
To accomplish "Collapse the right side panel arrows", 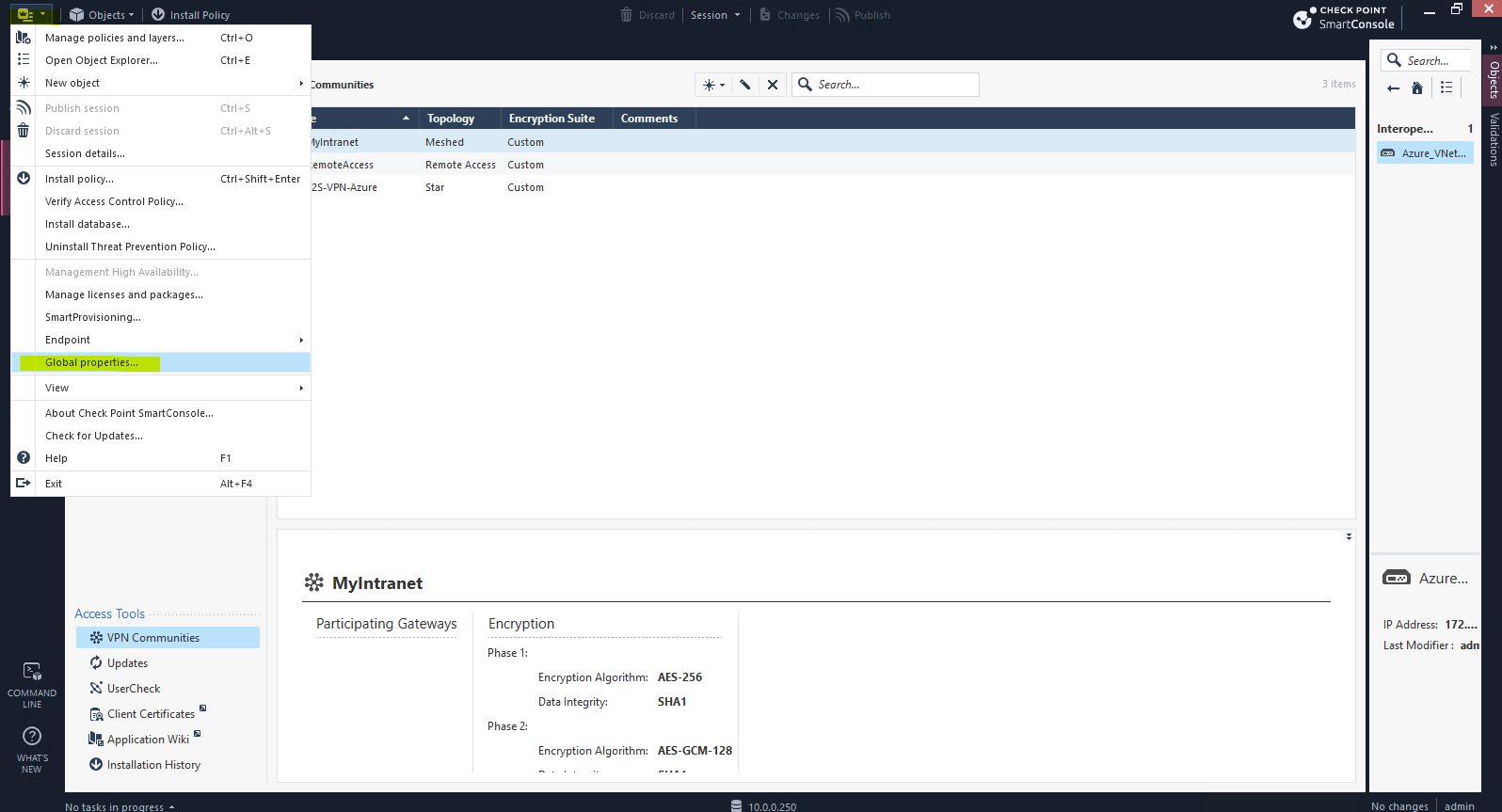I will (x=1494, y=47).
